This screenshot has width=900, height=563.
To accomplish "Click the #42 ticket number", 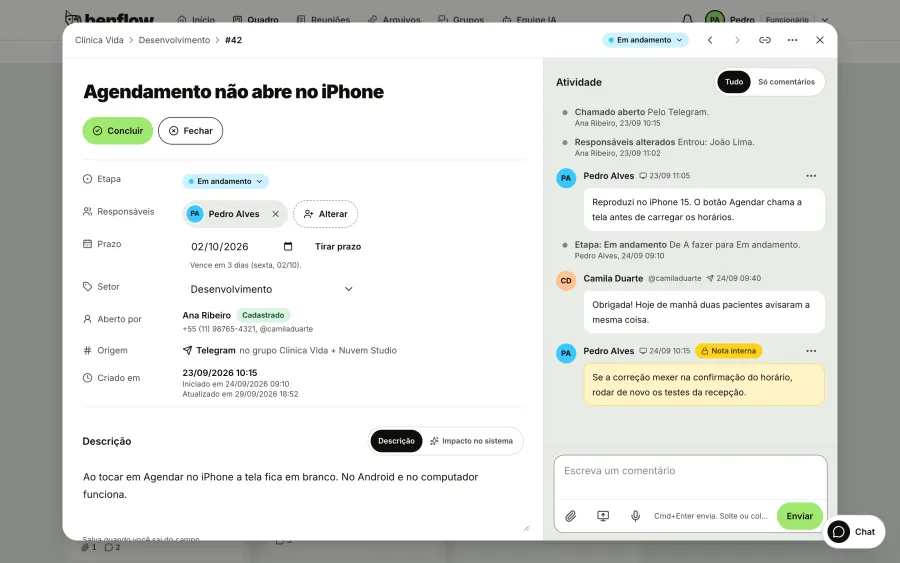I will (x=233, y=40).
